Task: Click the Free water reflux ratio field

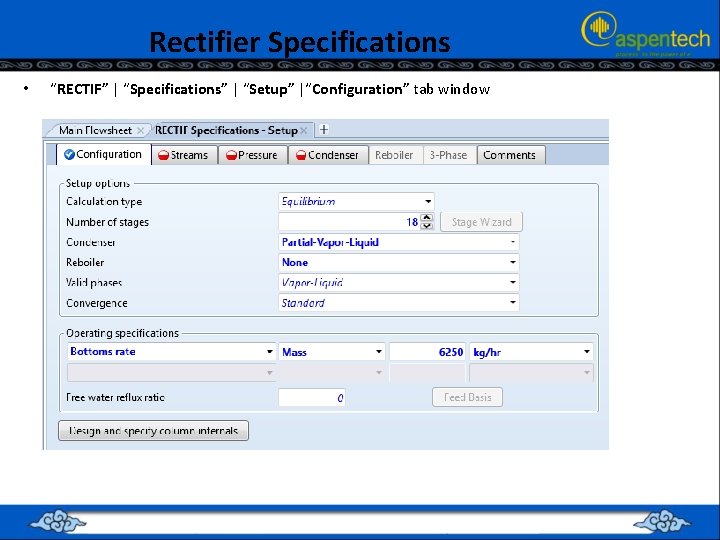Action: [x=312, y=398]
